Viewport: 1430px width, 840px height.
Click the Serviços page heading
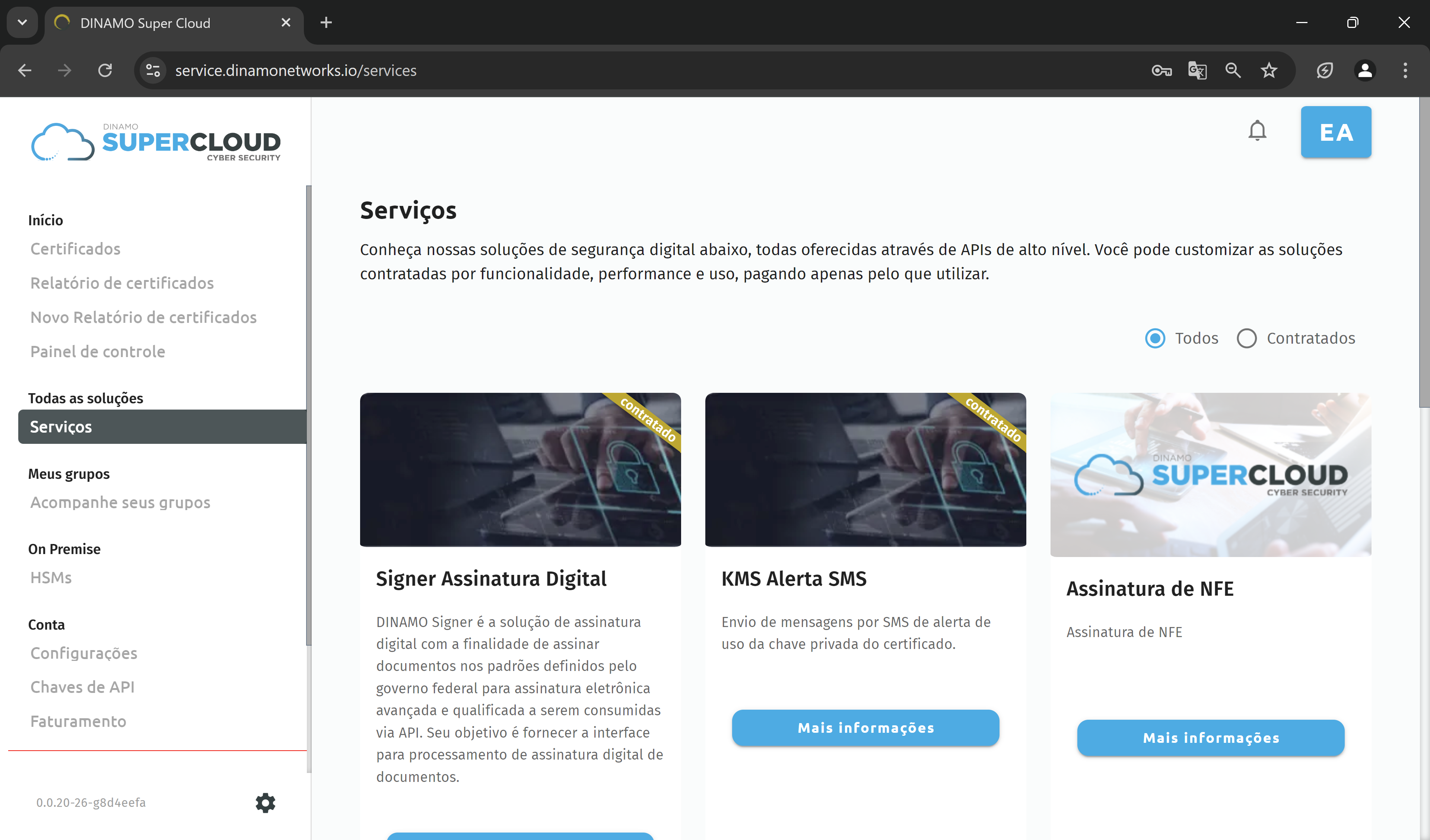tap(408, 210)
